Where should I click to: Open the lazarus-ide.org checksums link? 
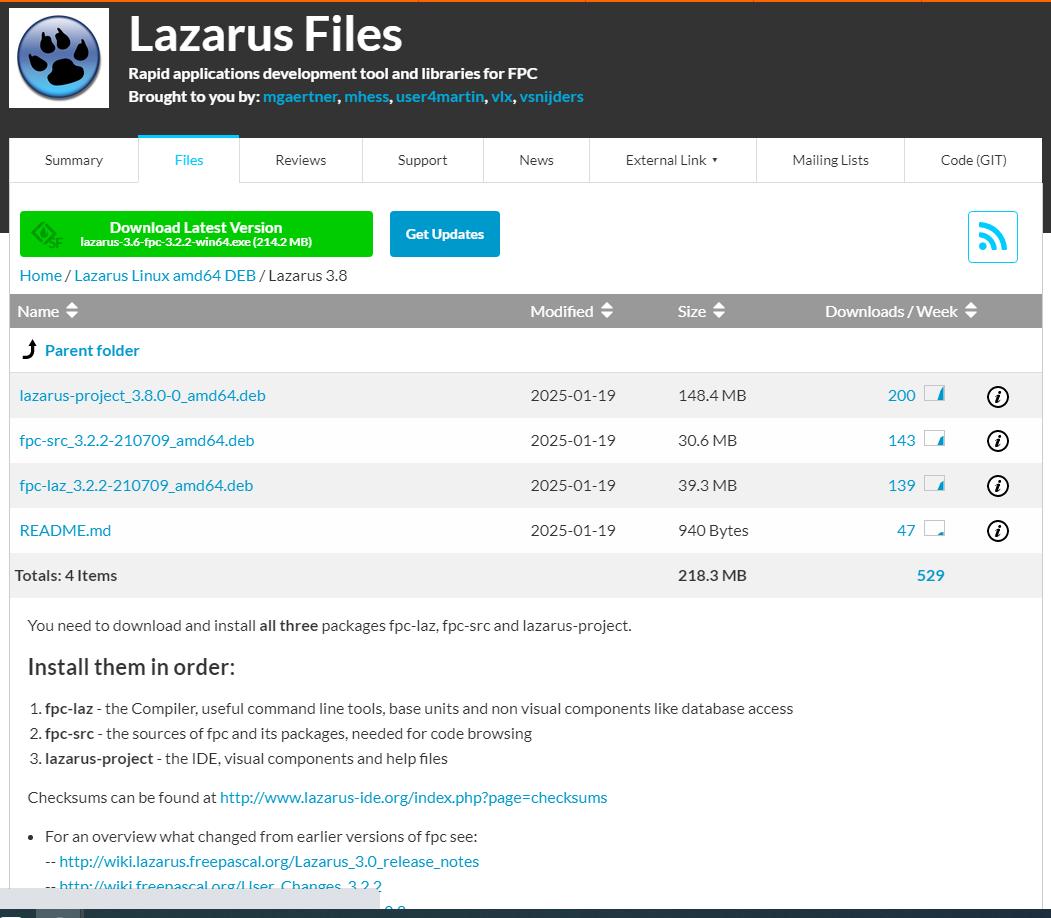pyautogui.click(x=413, y=797)
